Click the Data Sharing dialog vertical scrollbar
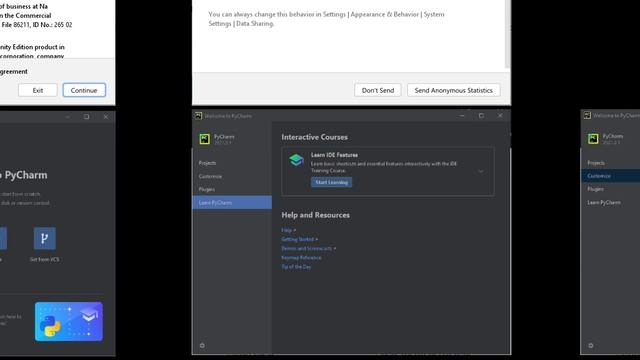 pyautogui.click(x=507, y=33)
